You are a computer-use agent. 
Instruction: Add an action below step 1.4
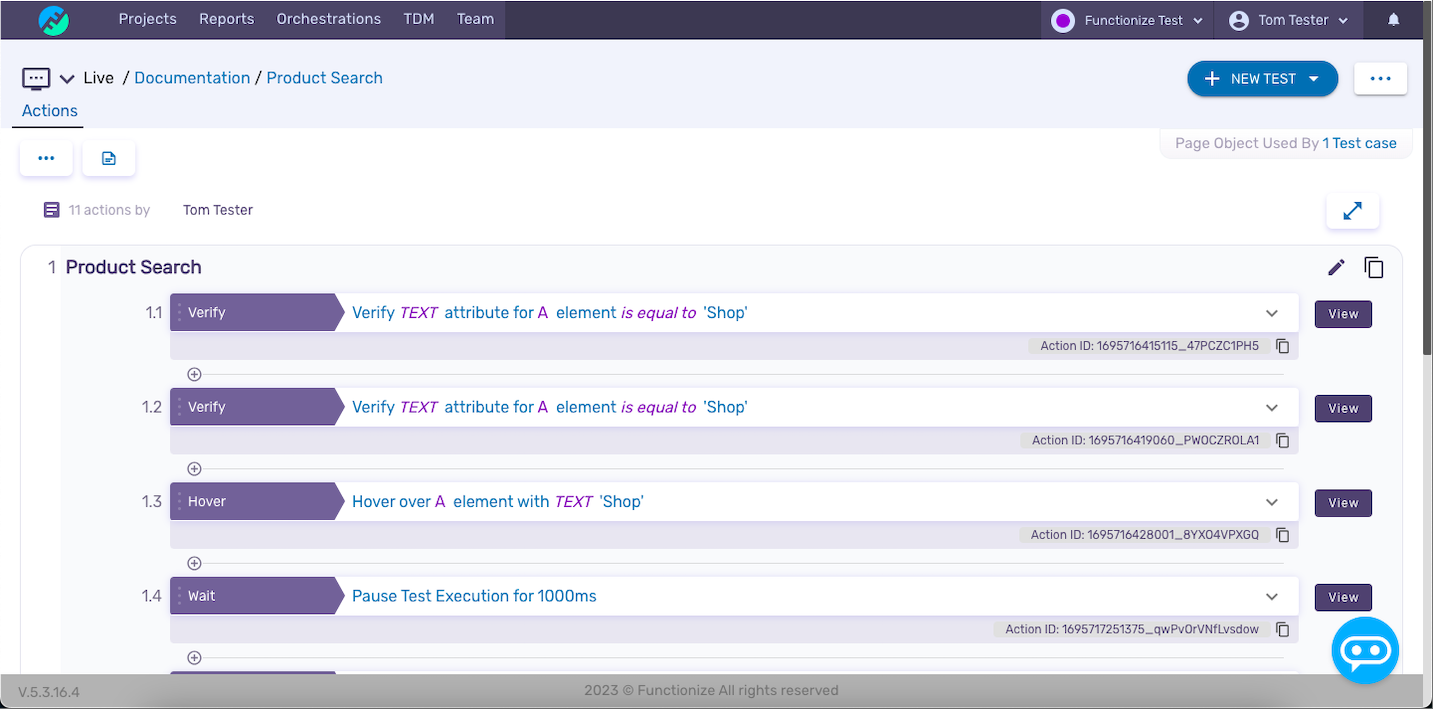[194, 658]
